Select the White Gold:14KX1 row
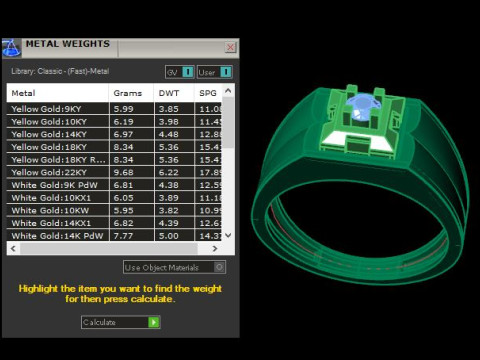 [114, 223]
